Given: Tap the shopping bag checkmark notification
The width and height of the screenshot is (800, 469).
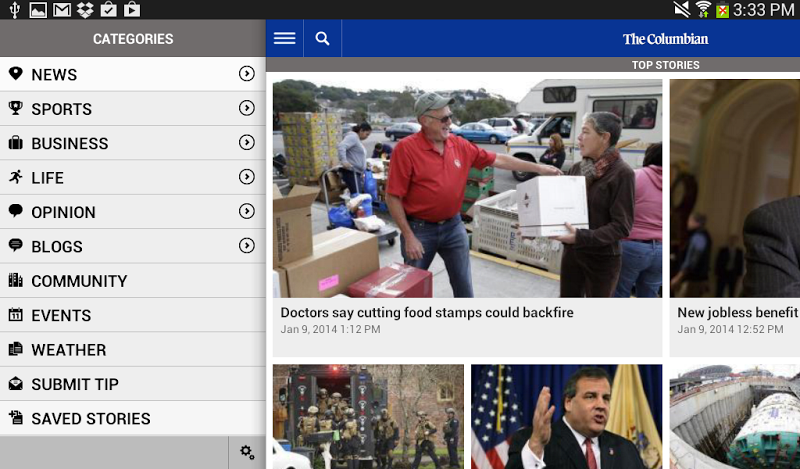Looking at the screenshot, I should pos(108,10).
